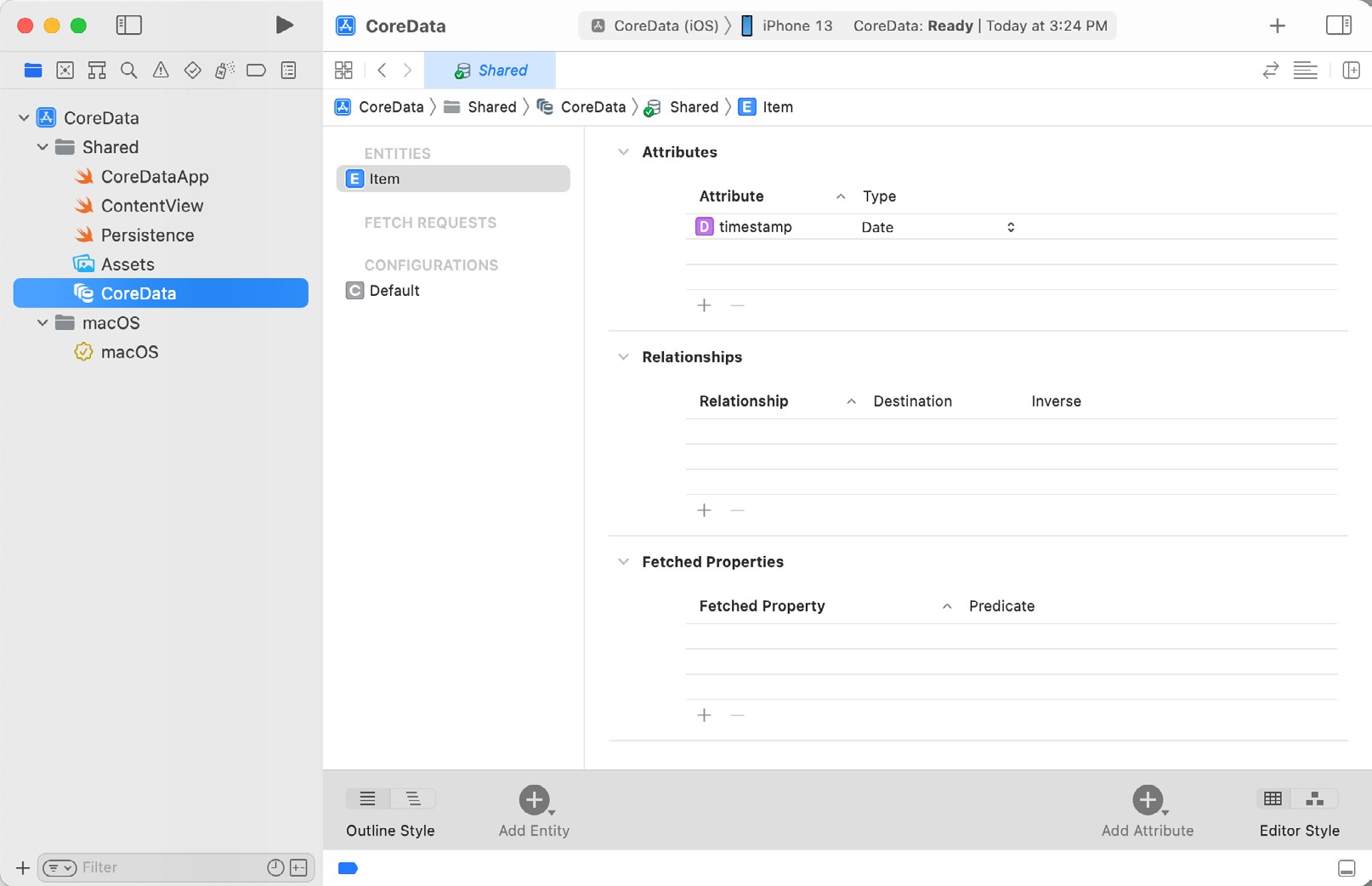Viewport: 1372px width, 886px height.
Task: Open Persistence swift file
Action: 147,236
